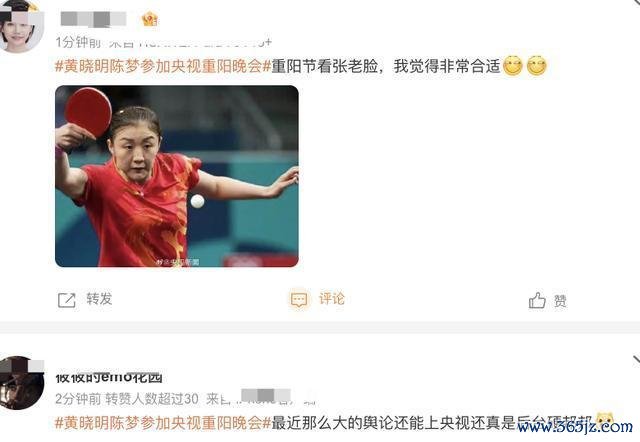Click the repost (转发) arrow icon
This screenshot has width=640, height=442.
pos(67,300)
